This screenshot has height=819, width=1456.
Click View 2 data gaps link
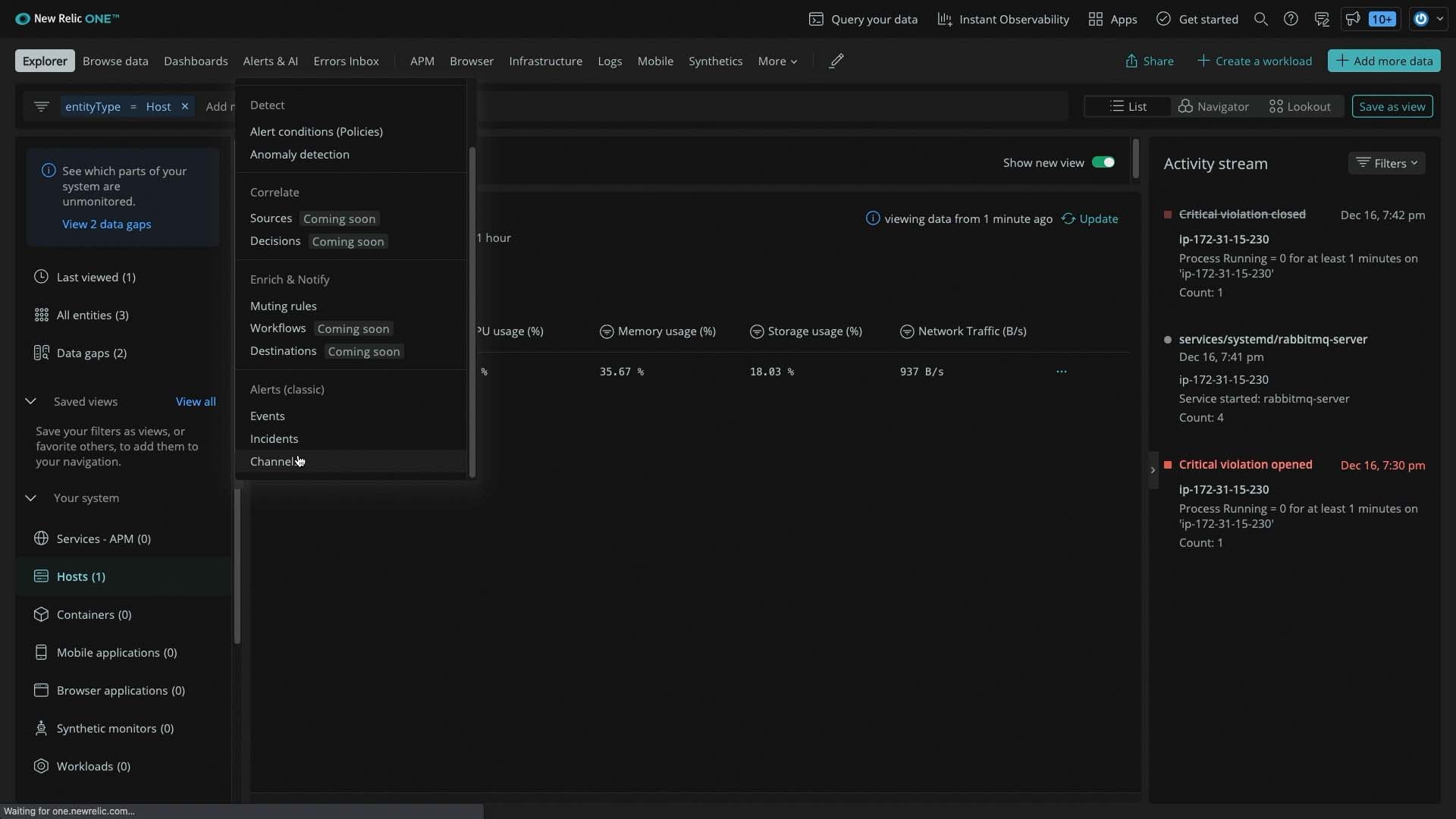107,224
